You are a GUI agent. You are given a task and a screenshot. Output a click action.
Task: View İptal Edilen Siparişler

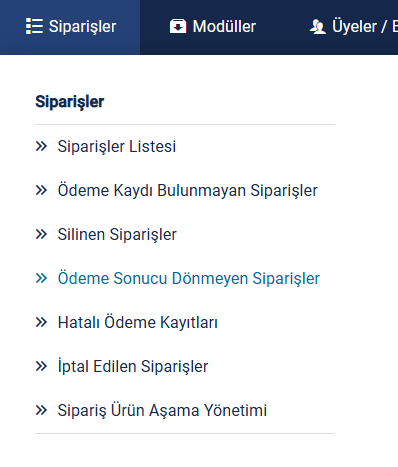click(133, 366)
